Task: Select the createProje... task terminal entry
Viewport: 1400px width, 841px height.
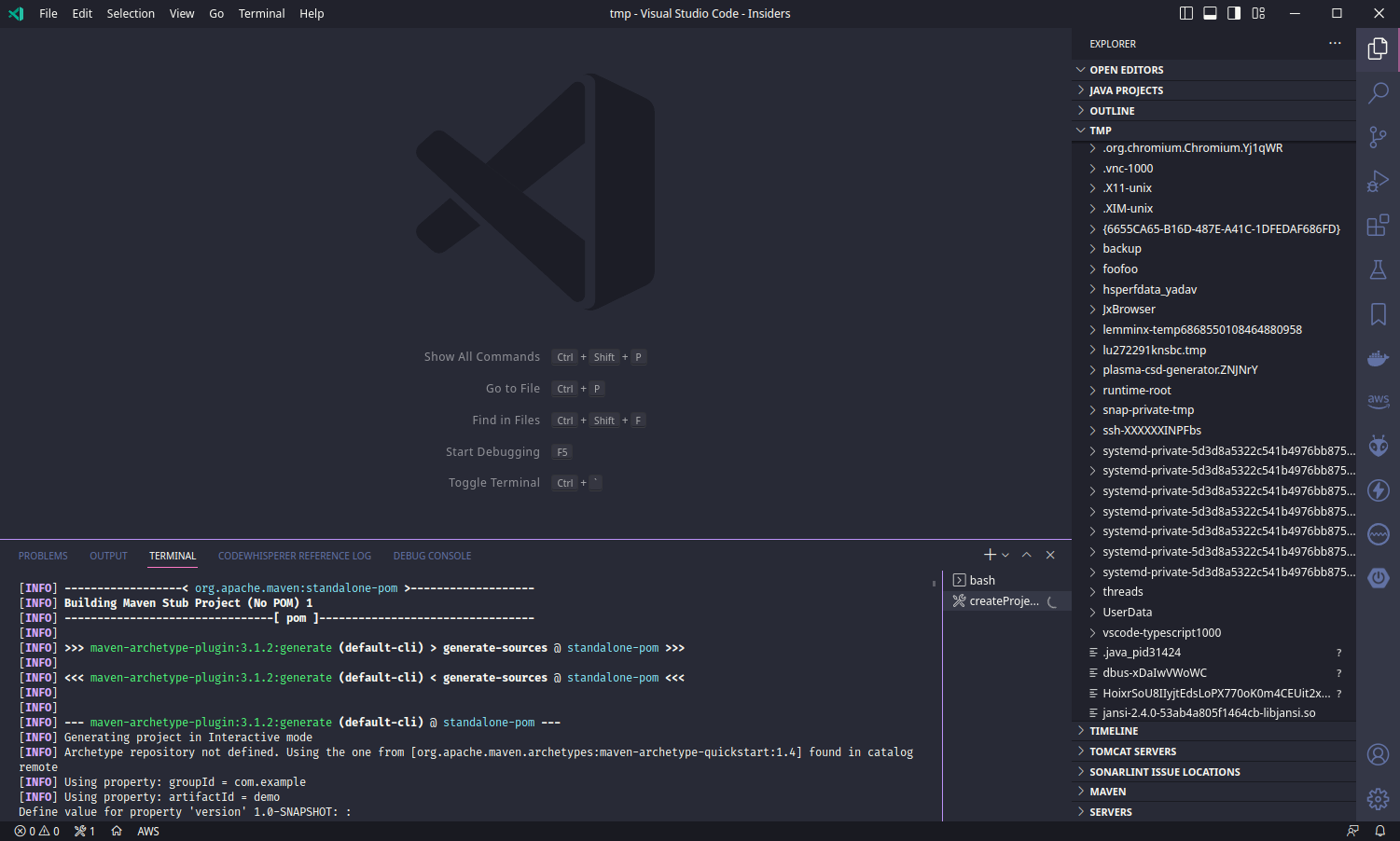Action: 1007,601
